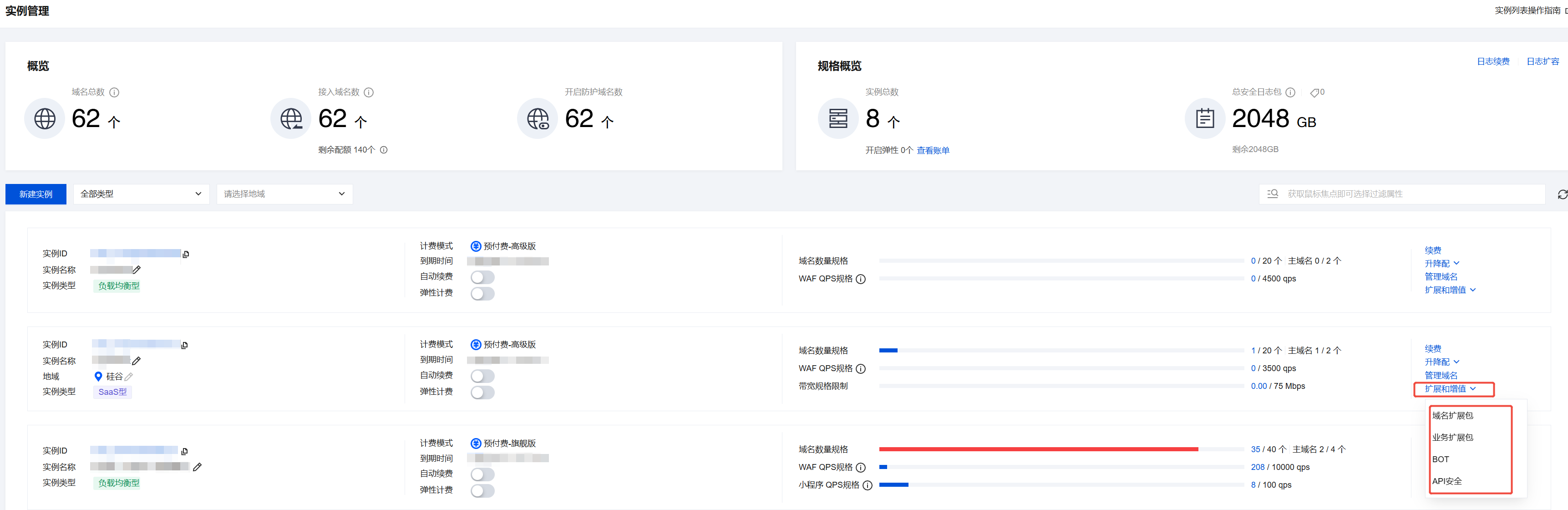Choose API安全 menu option
1568x510 pixels.
(x=1447, y=481)
